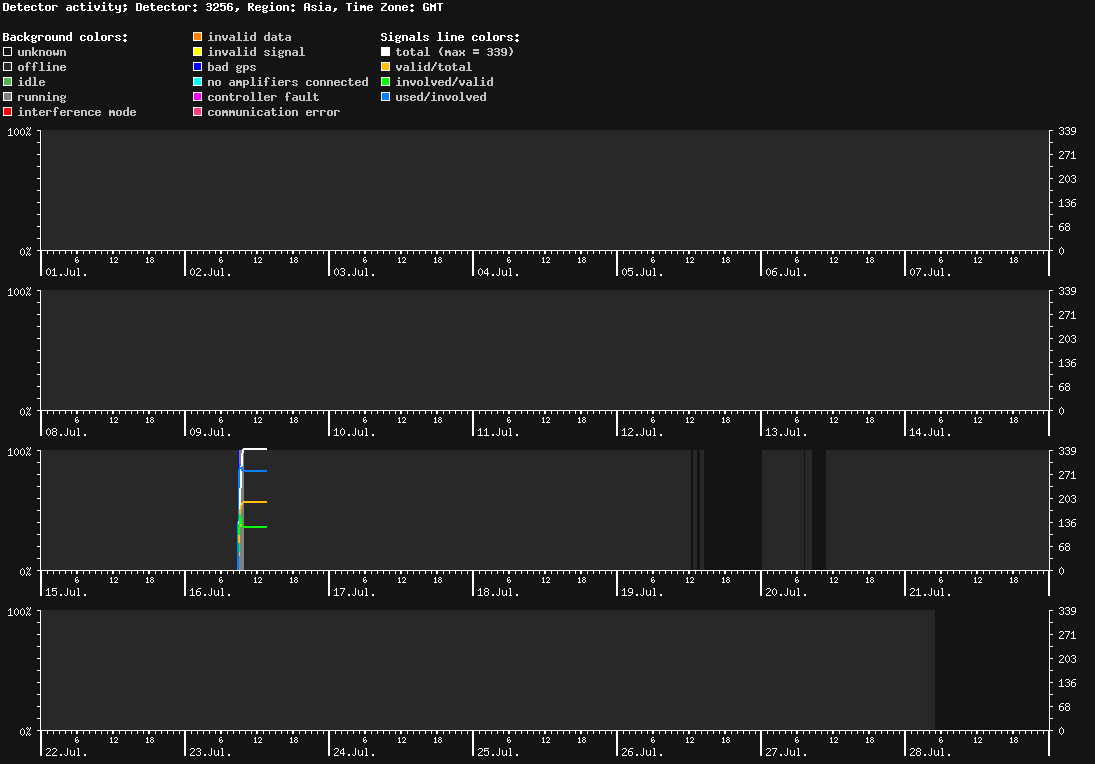The width and height of the screenshot is (1095, 764).
Task: Click the blue used/involved line swatch
Action: pos(385,96)
